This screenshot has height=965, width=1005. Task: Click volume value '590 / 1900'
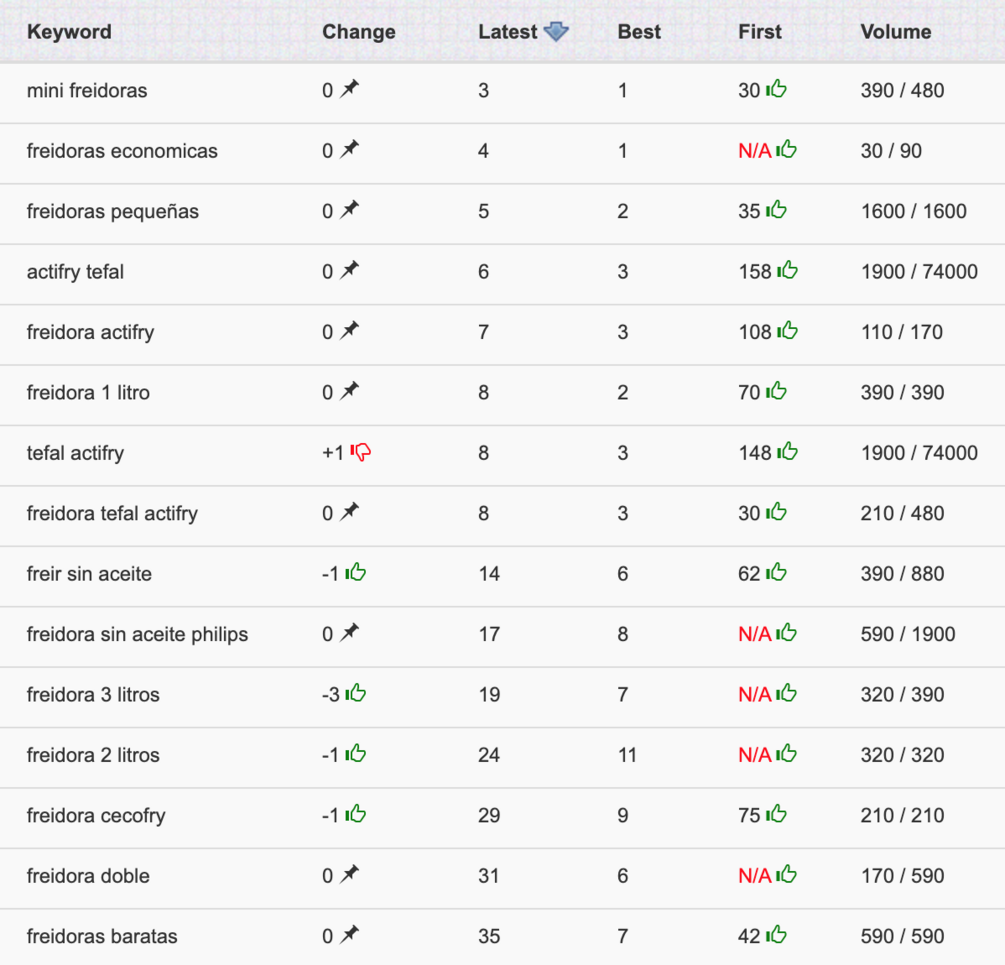tap(908, 634)
